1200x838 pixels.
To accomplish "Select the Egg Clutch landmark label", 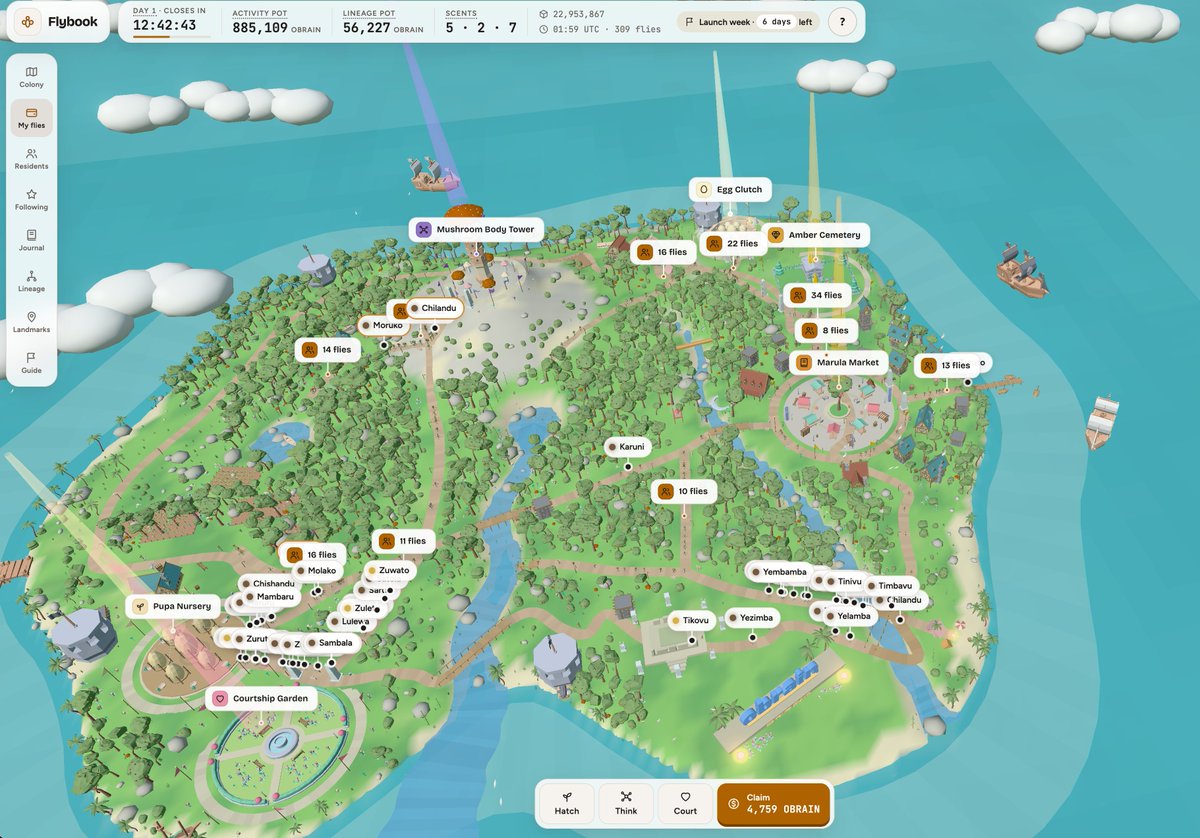I will (x=730, y=189).
